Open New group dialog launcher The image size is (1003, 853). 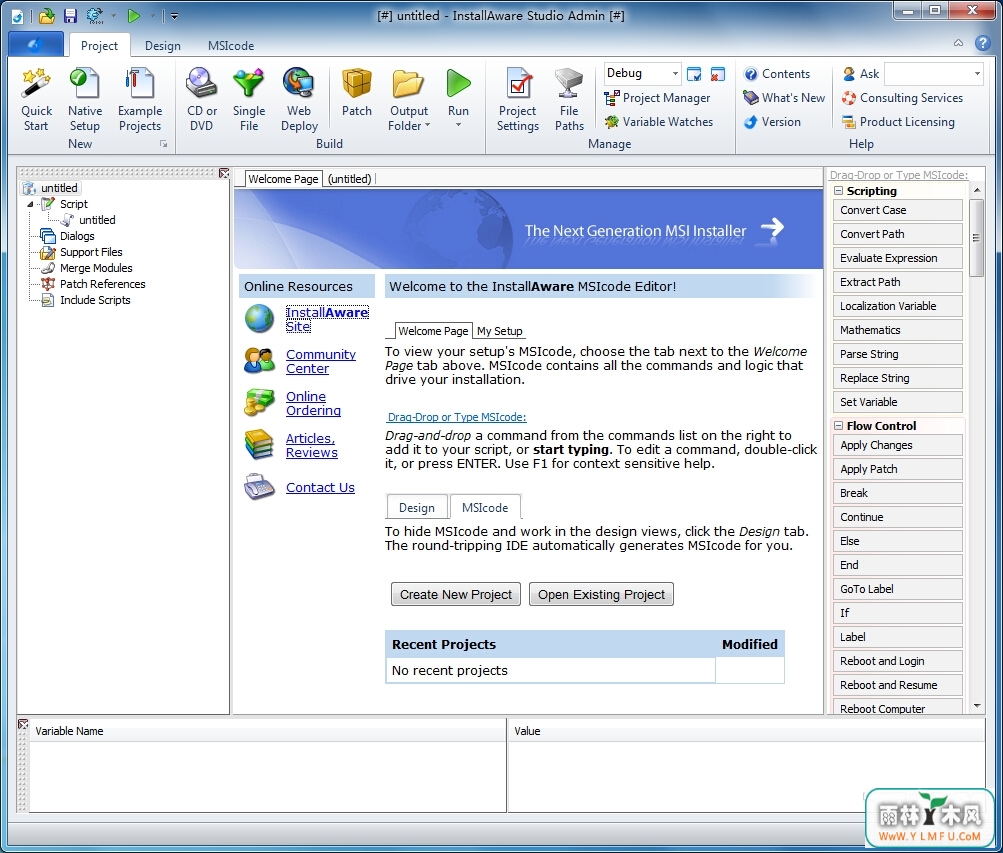pos(164,145)
